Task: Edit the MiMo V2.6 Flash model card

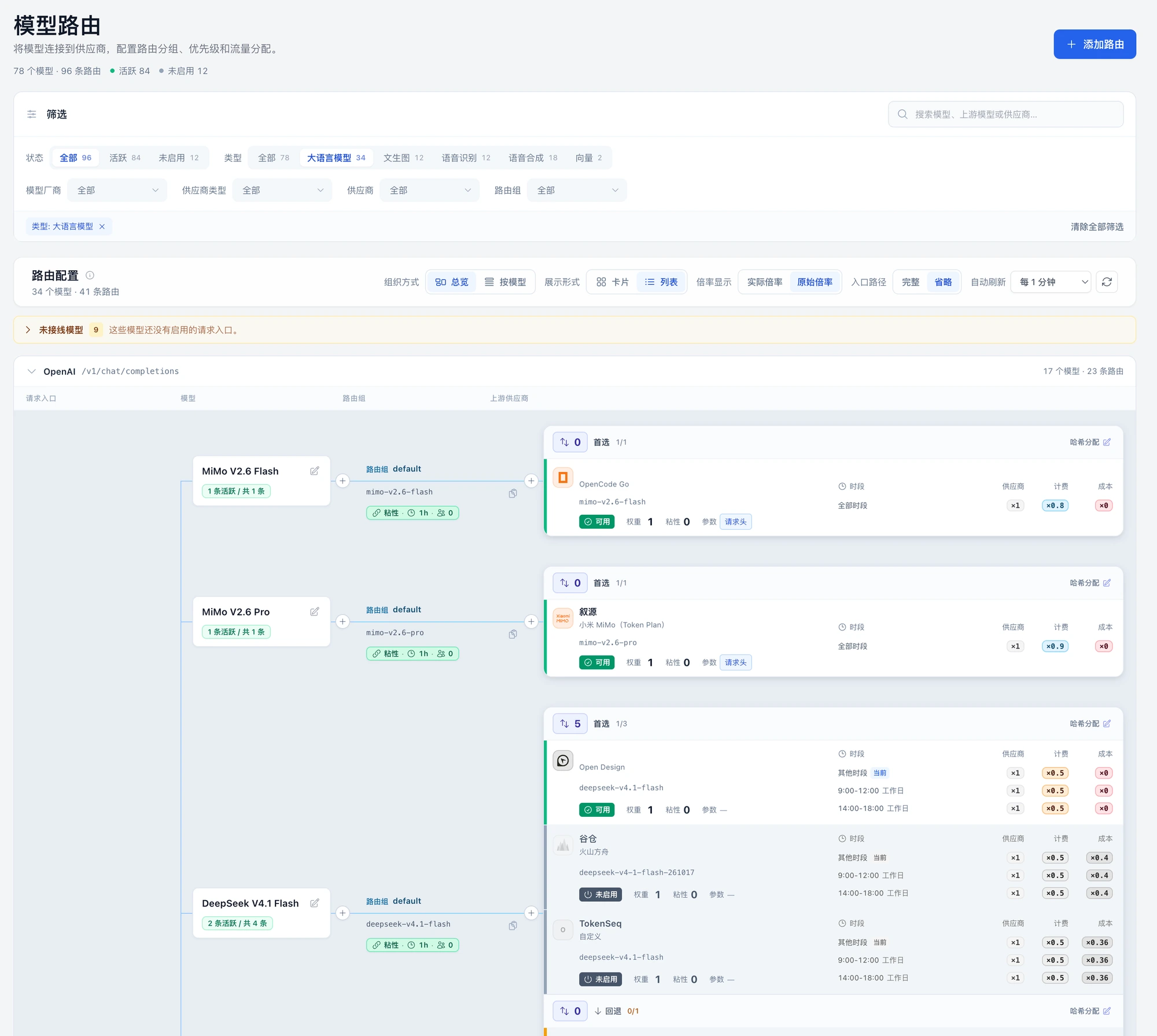Action: tap(315, 471)
